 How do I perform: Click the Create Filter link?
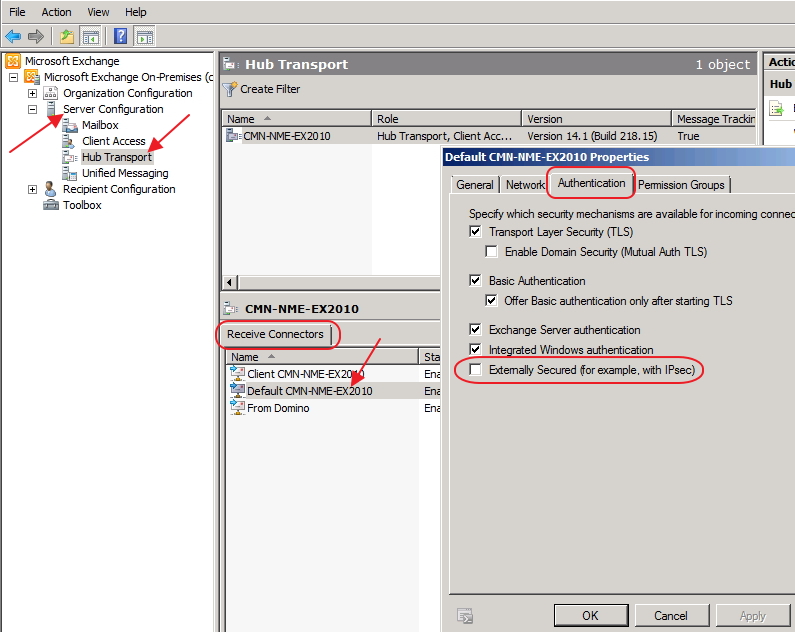pos(270,89)
